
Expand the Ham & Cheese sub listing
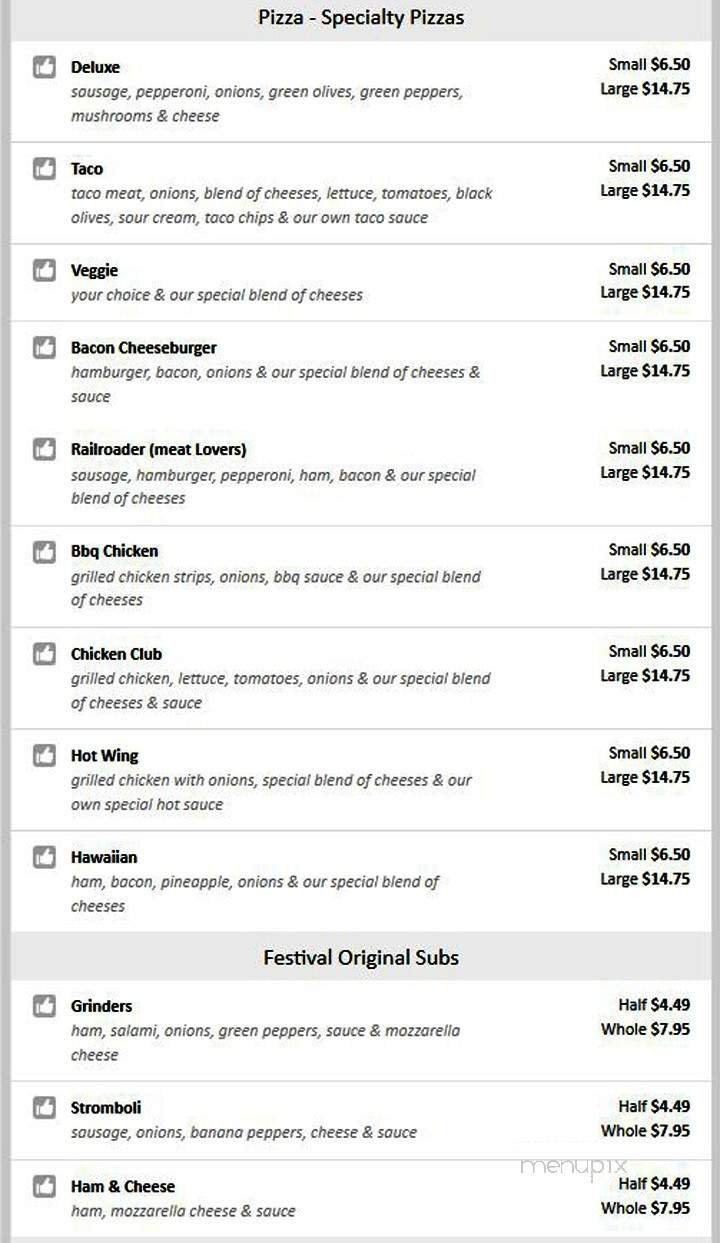click(122, 1186)
